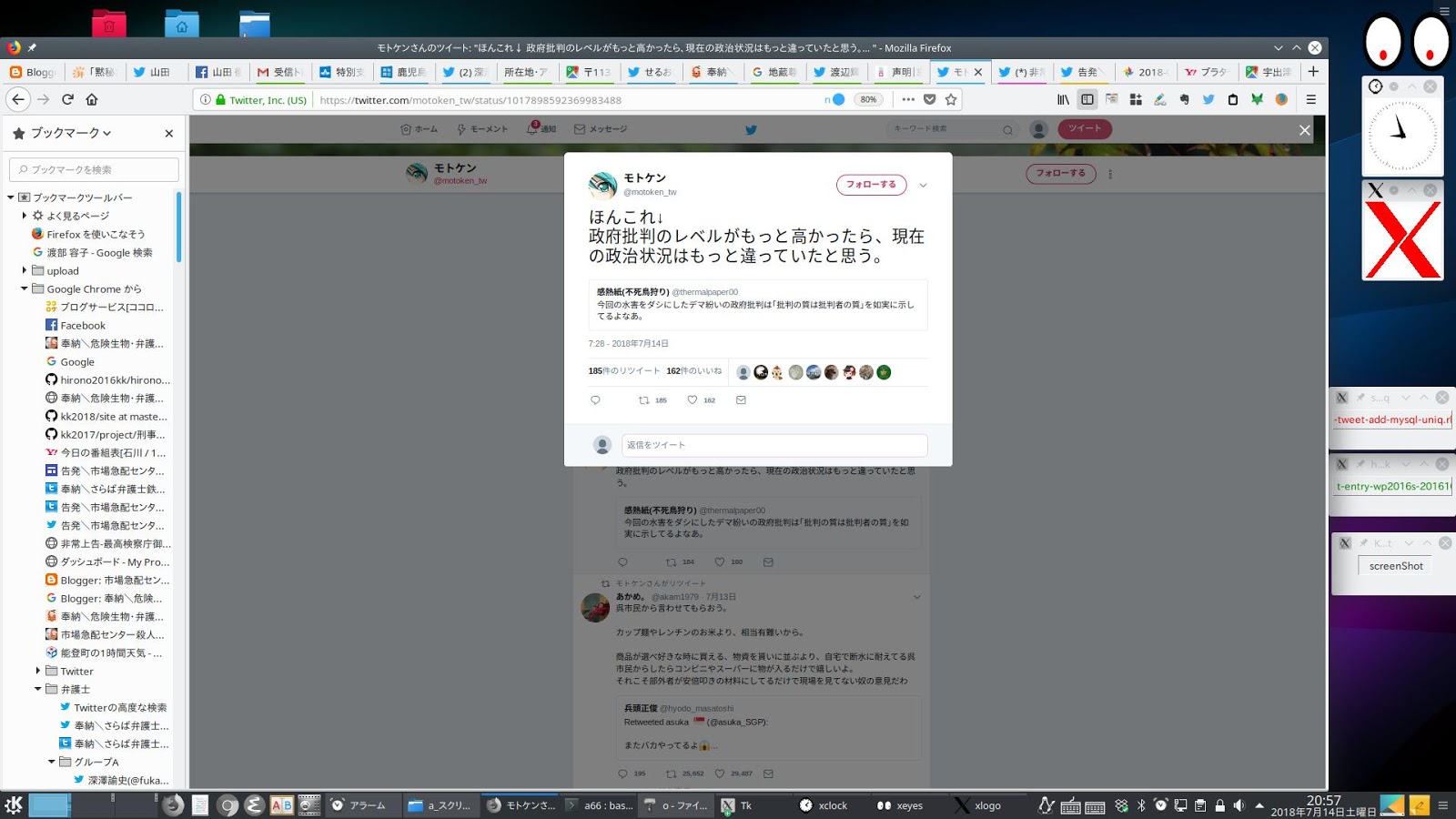Open Firefox hamburger menu

click(x=1311, y=99)
